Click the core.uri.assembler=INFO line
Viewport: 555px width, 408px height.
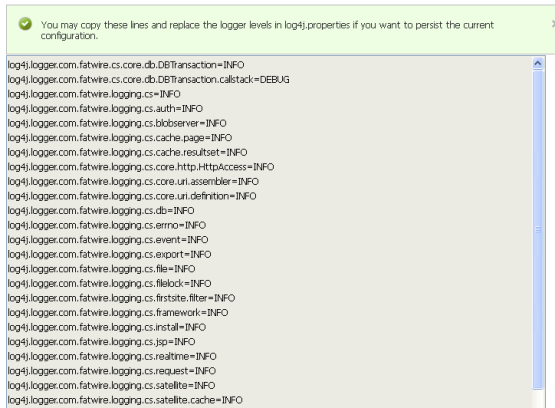(133, 182)
